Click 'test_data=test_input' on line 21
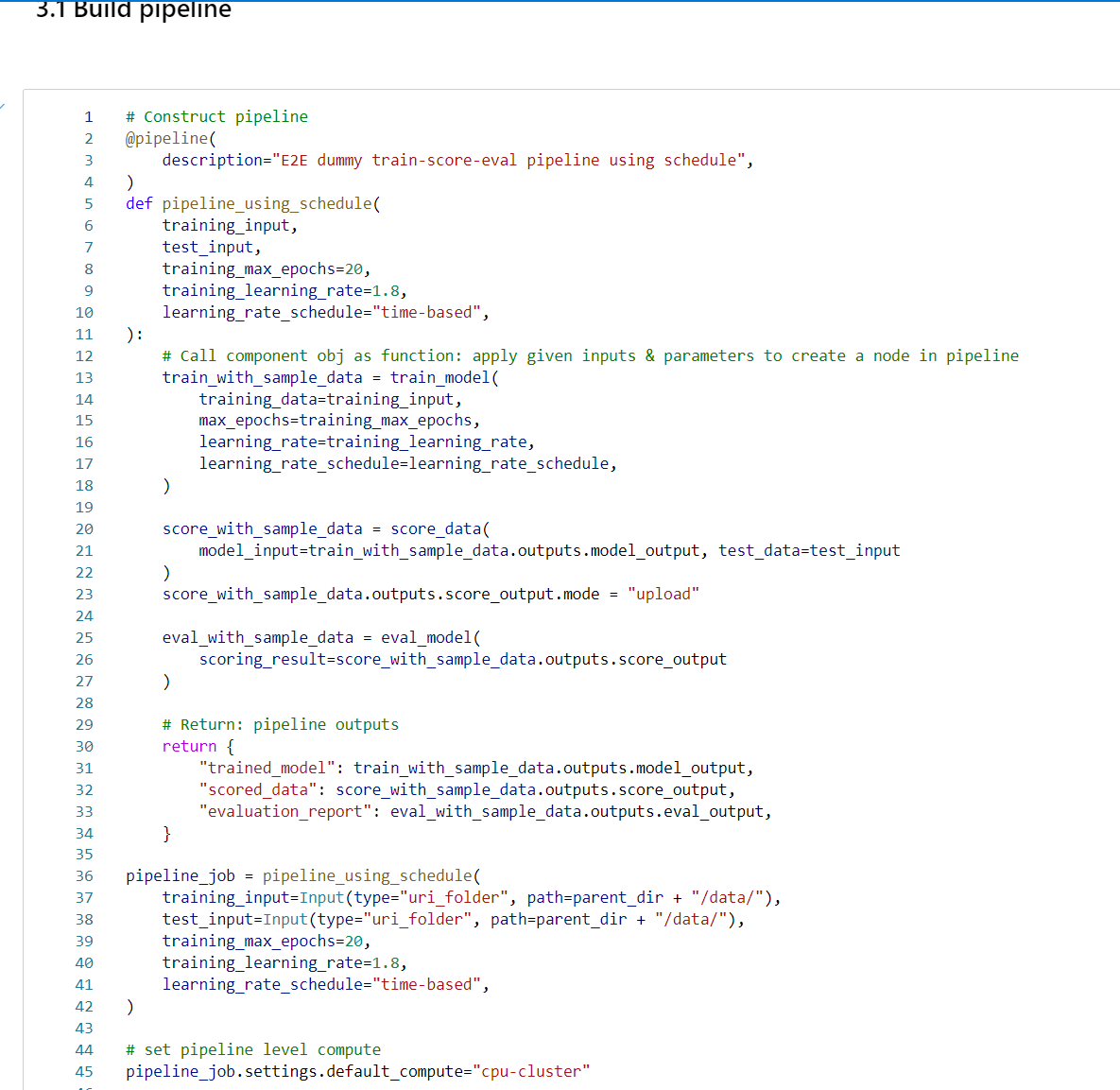 point(808,551)
